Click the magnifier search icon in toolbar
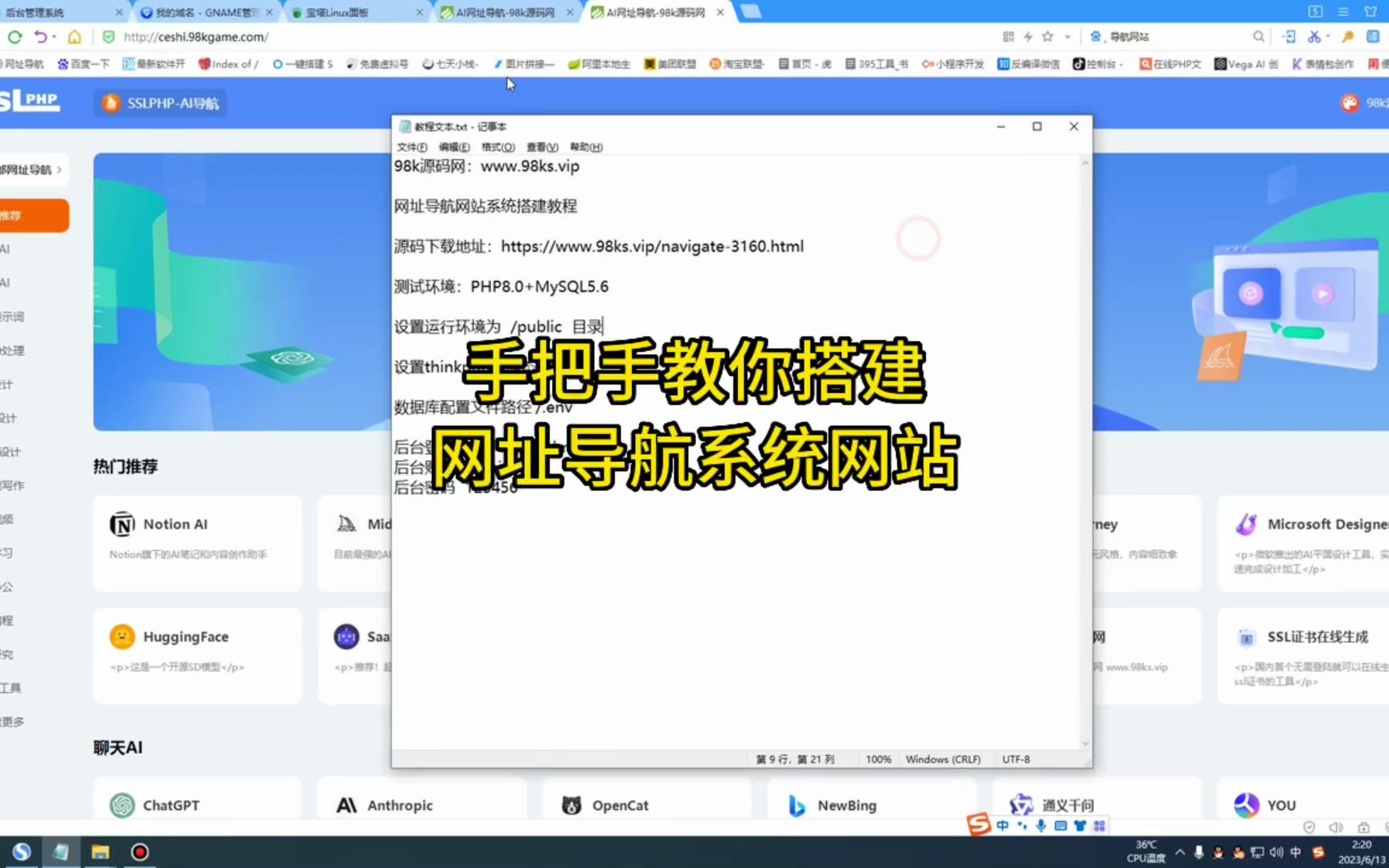The width and height of the screenshot is (1389, 868). click(1258, 36)
